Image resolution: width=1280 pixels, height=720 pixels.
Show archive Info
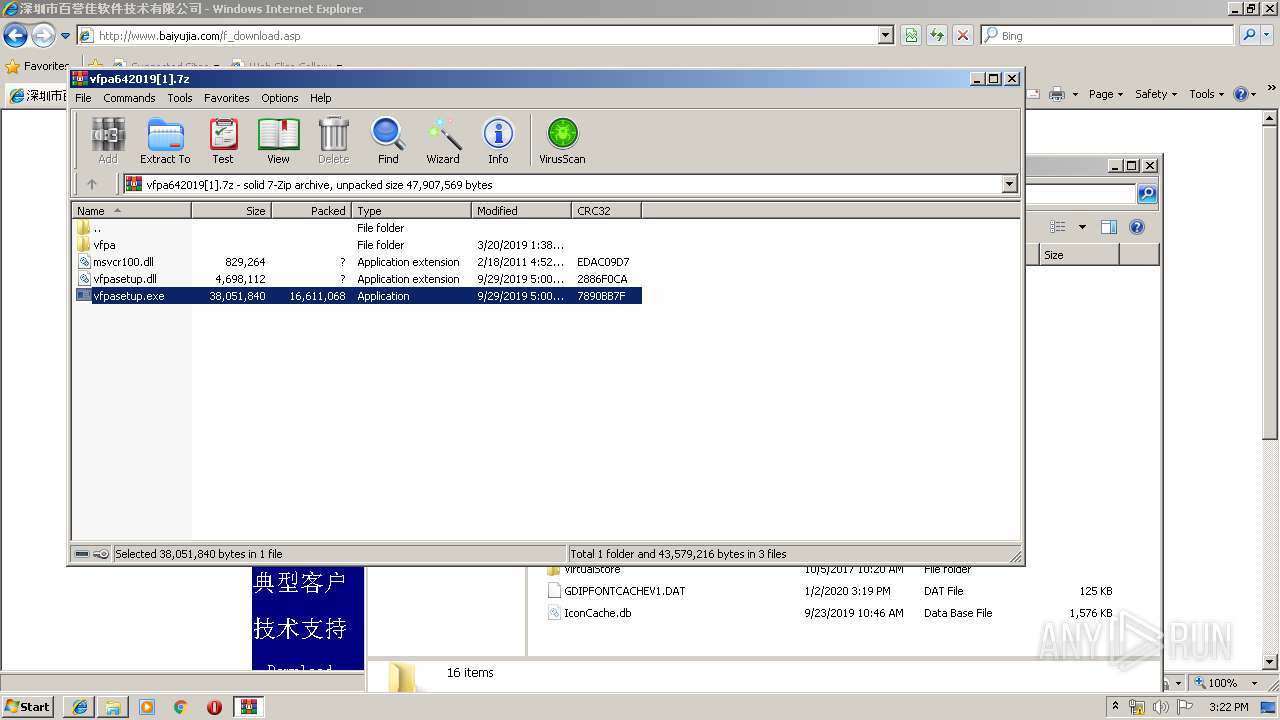(x=498, y=141)
